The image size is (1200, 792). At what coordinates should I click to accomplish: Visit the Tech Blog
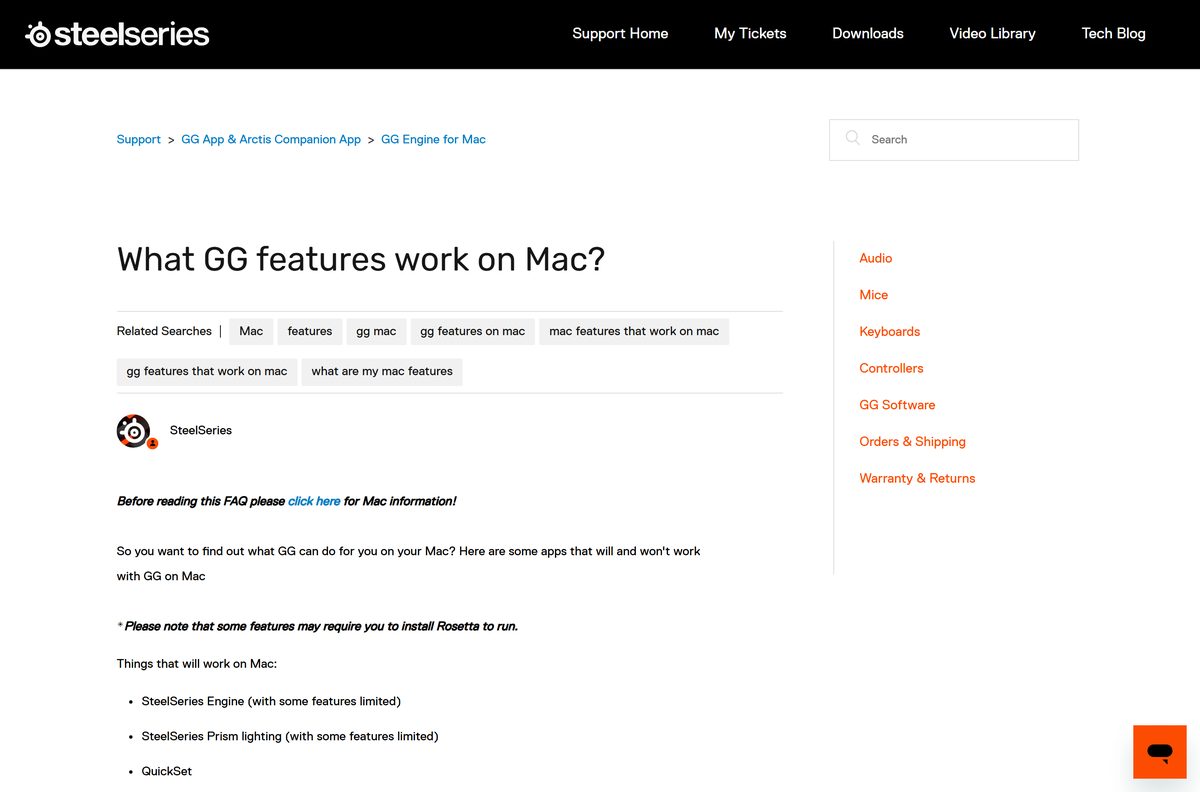click(x=1113, y=34)
